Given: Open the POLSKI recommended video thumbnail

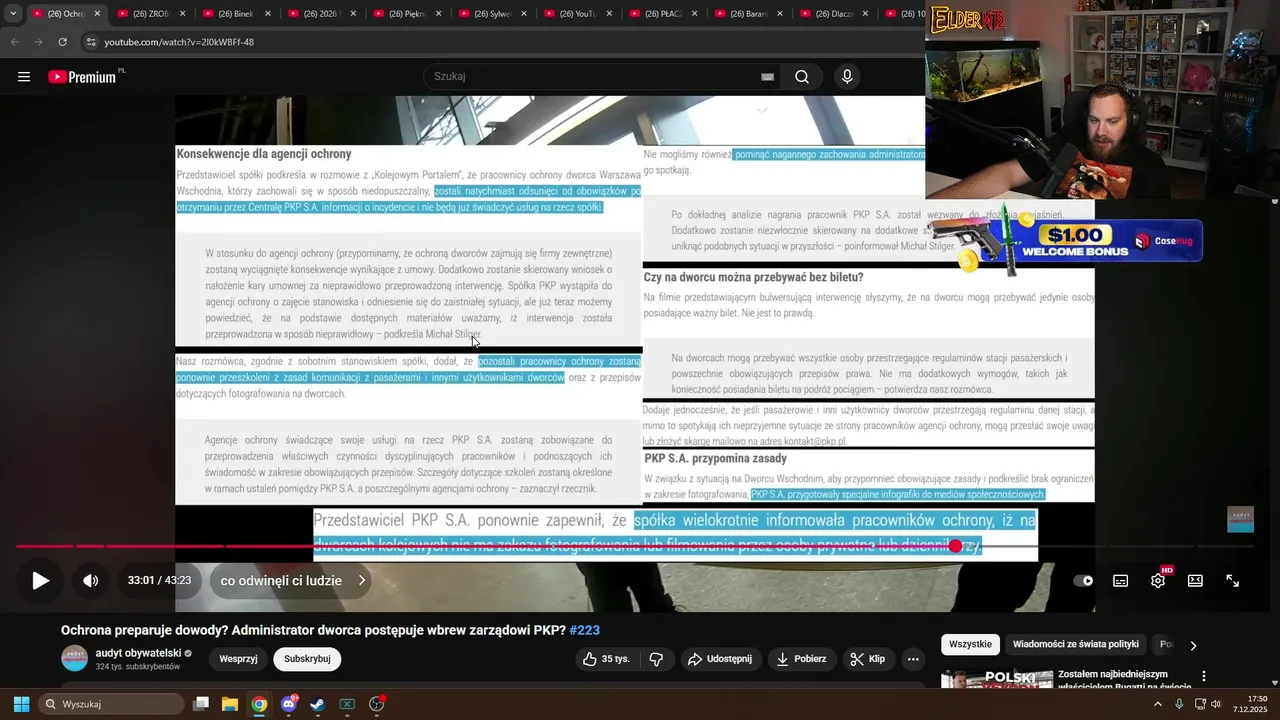Looking at the screenshot, I should point(996,677).
